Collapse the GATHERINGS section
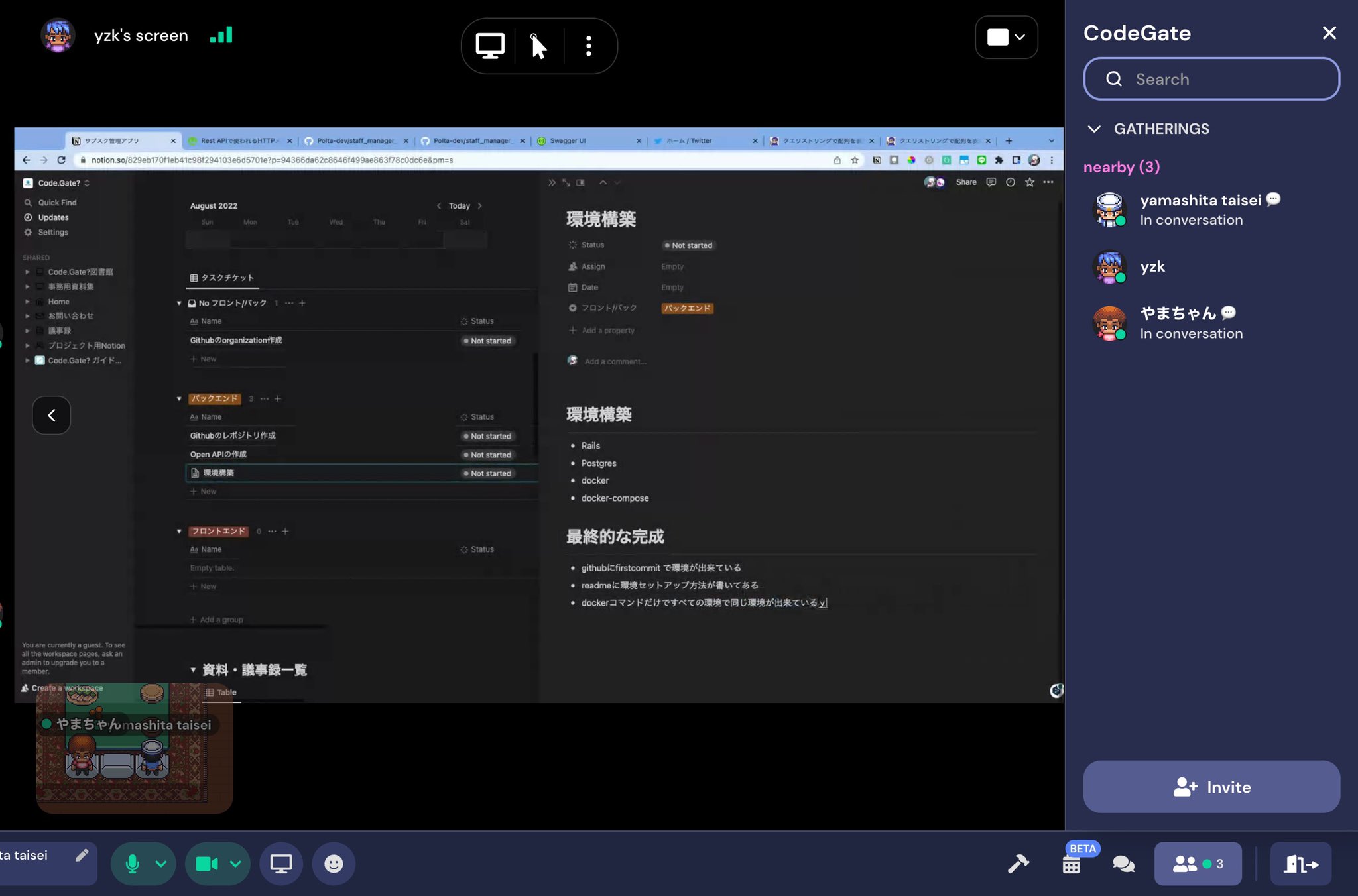Viewport: 1358px width, 896px height. pos(1094,129)
